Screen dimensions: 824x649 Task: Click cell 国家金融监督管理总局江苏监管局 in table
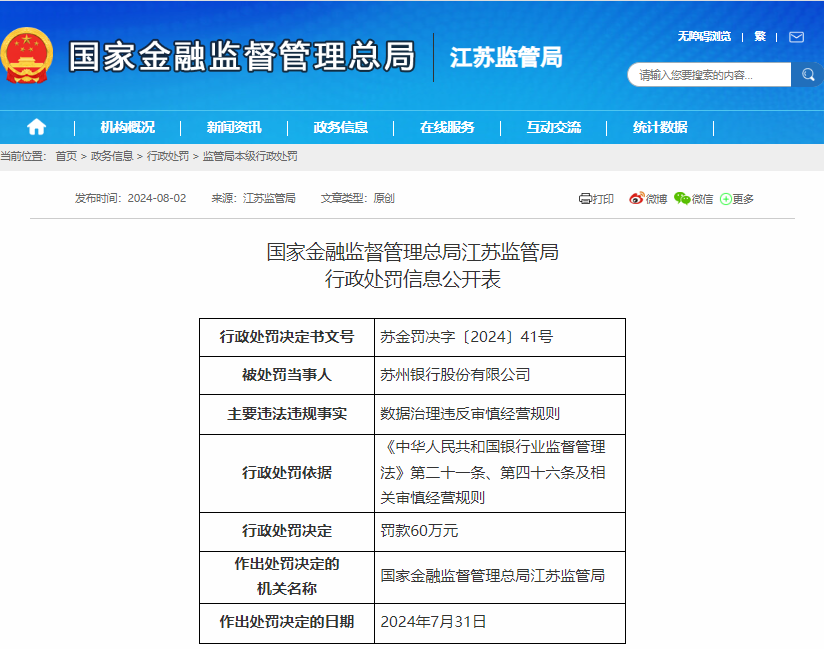pyautogui.click(x=500, y=576)
